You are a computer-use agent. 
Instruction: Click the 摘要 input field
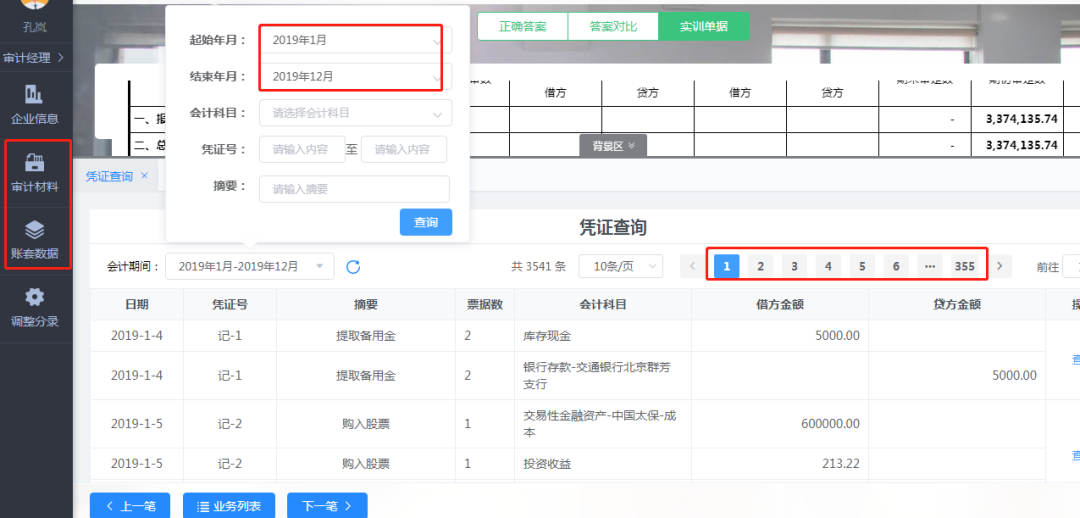pos(354,189)
